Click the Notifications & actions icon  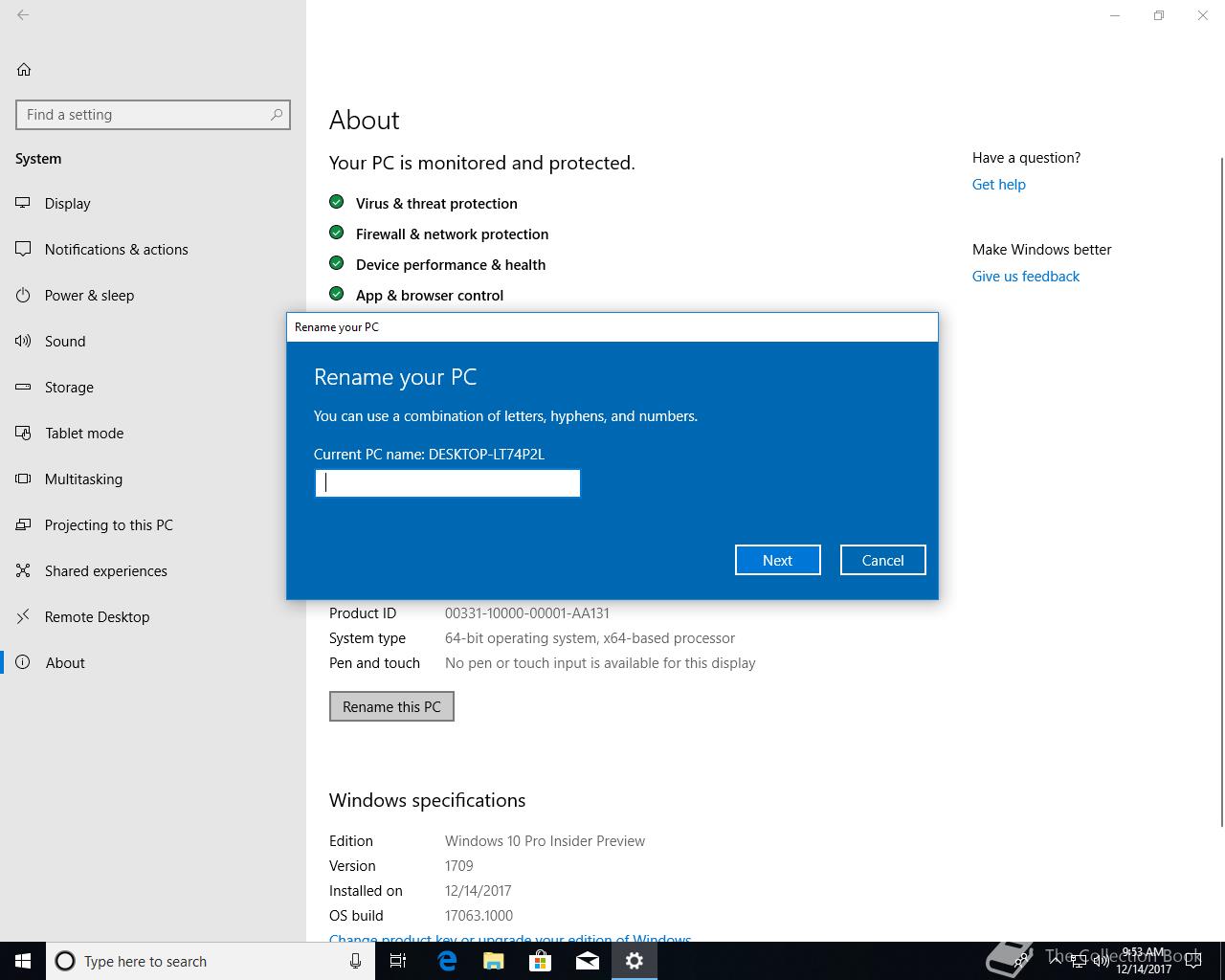24,249
